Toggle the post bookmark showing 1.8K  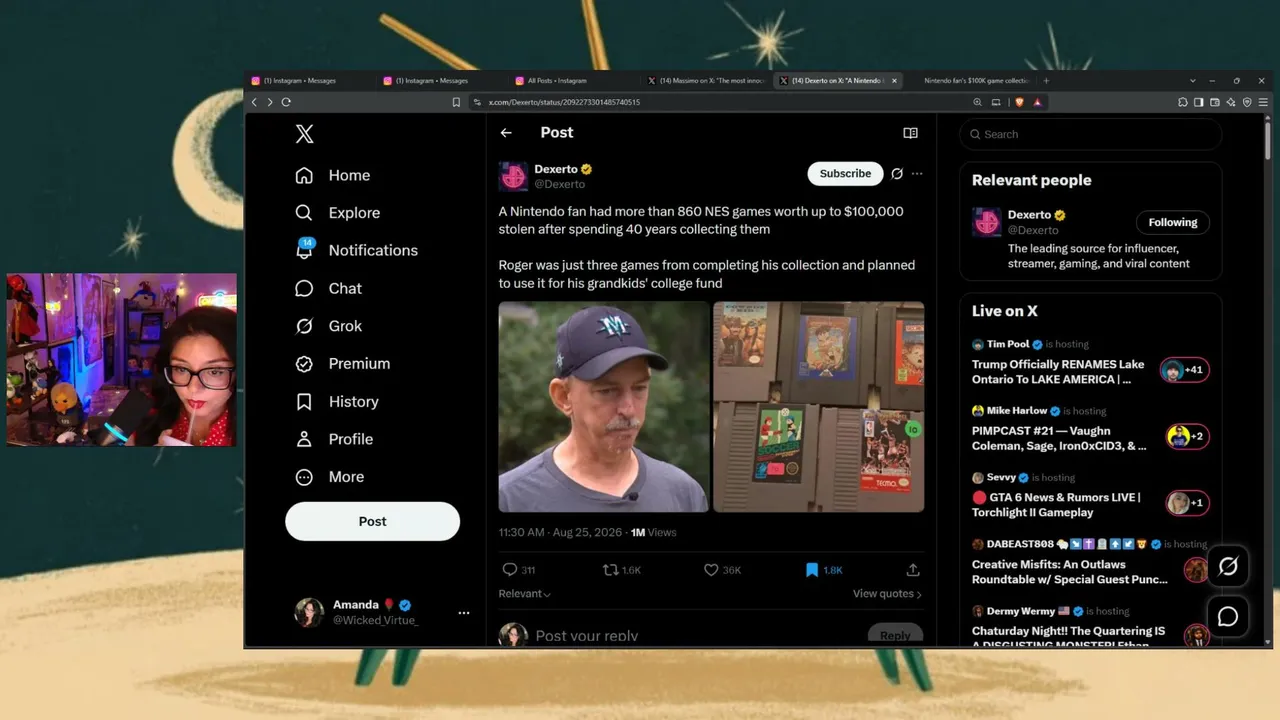click(x=812, y=570)
